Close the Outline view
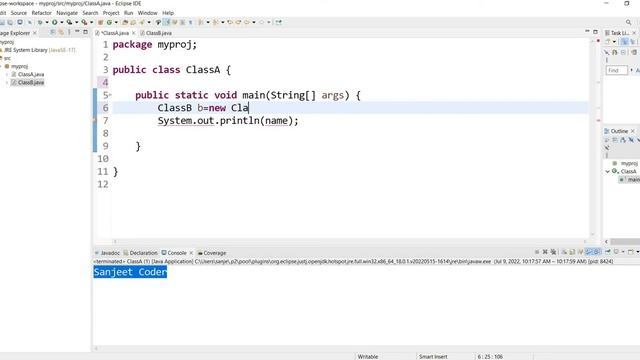The image size is (640, 360). (633, 131)
